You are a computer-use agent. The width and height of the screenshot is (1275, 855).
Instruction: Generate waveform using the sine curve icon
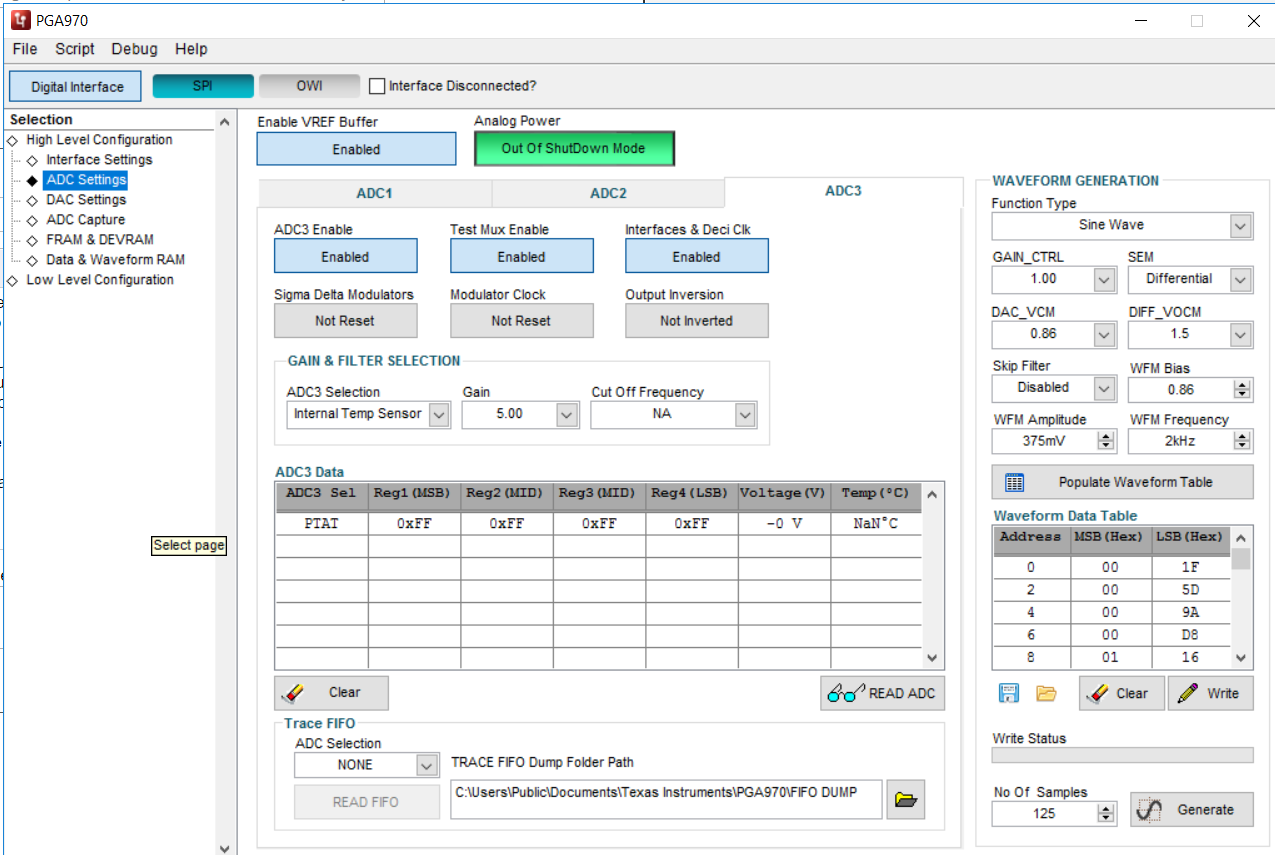click(1191, 809)
